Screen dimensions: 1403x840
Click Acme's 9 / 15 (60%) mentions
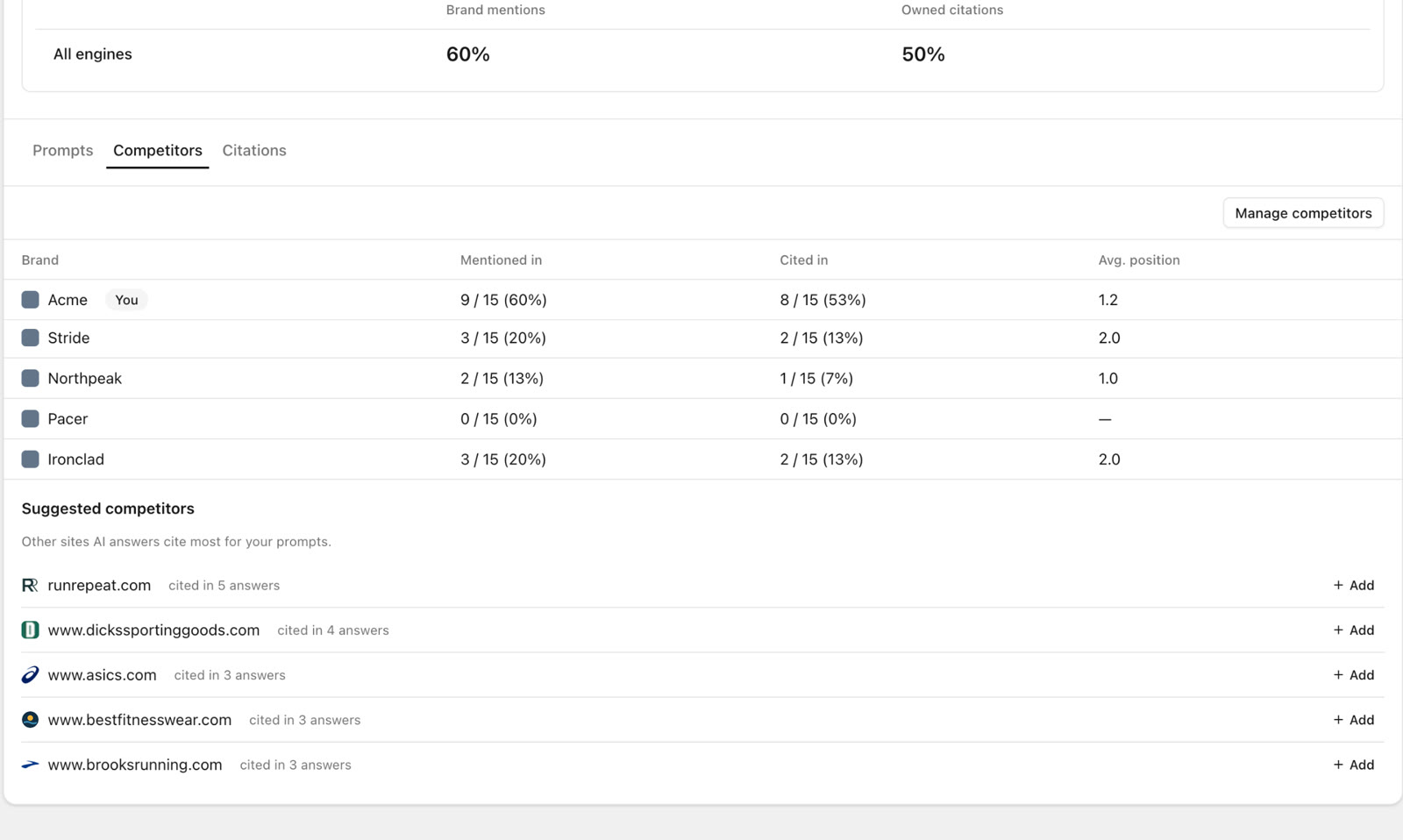(503, 300)
